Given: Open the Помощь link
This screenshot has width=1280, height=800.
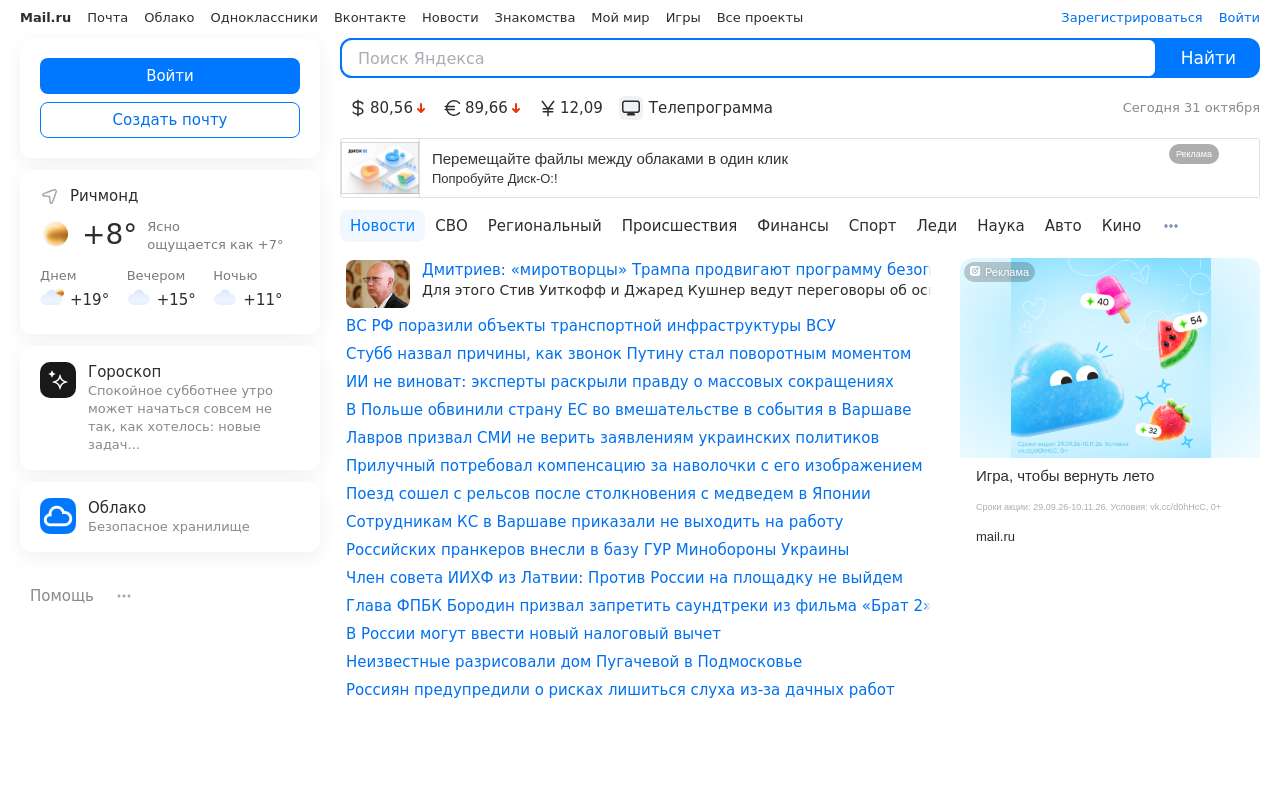Looking at the screenshot, I should pyautogui.click(x=62, y=596).
